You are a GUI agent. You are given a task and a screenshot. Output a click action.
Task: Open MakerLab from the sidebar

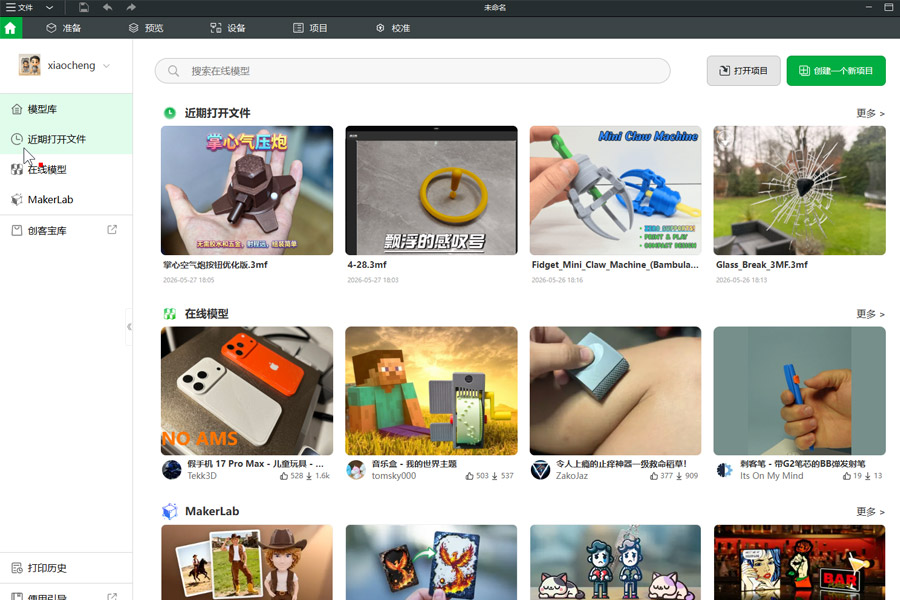coord(66,199)
